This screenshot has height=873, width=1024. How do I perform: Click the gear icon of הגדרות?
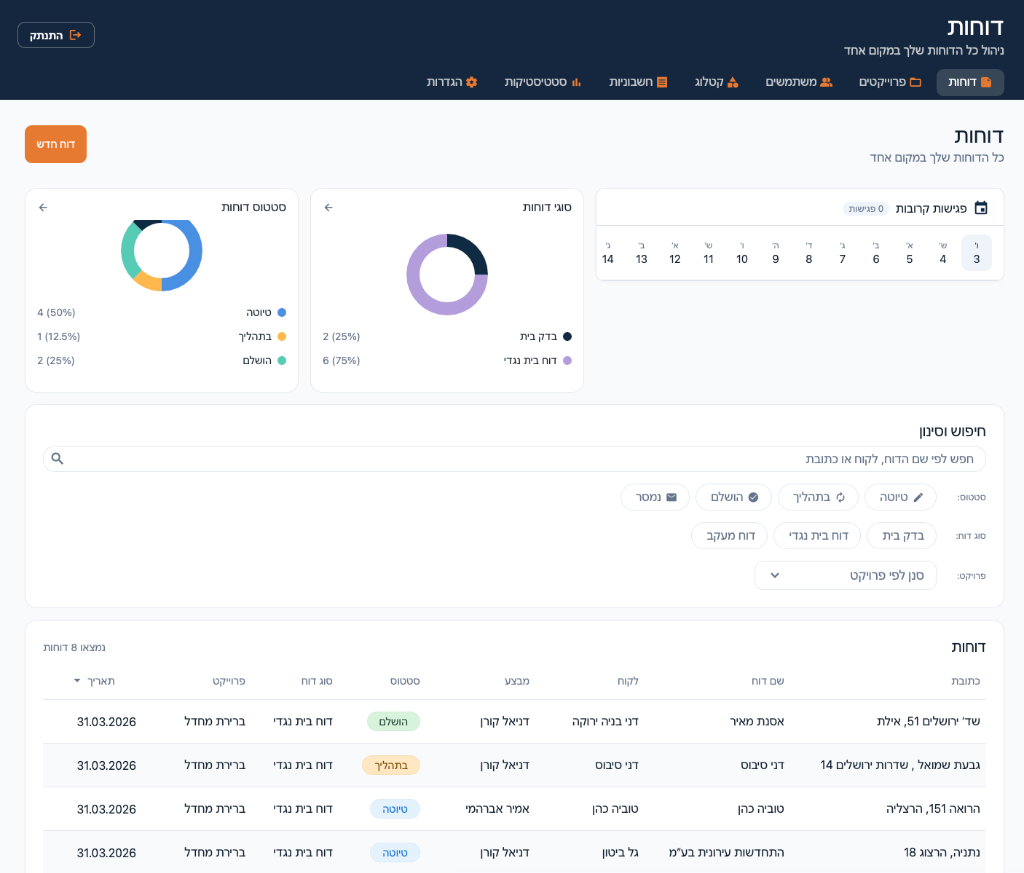472,82
